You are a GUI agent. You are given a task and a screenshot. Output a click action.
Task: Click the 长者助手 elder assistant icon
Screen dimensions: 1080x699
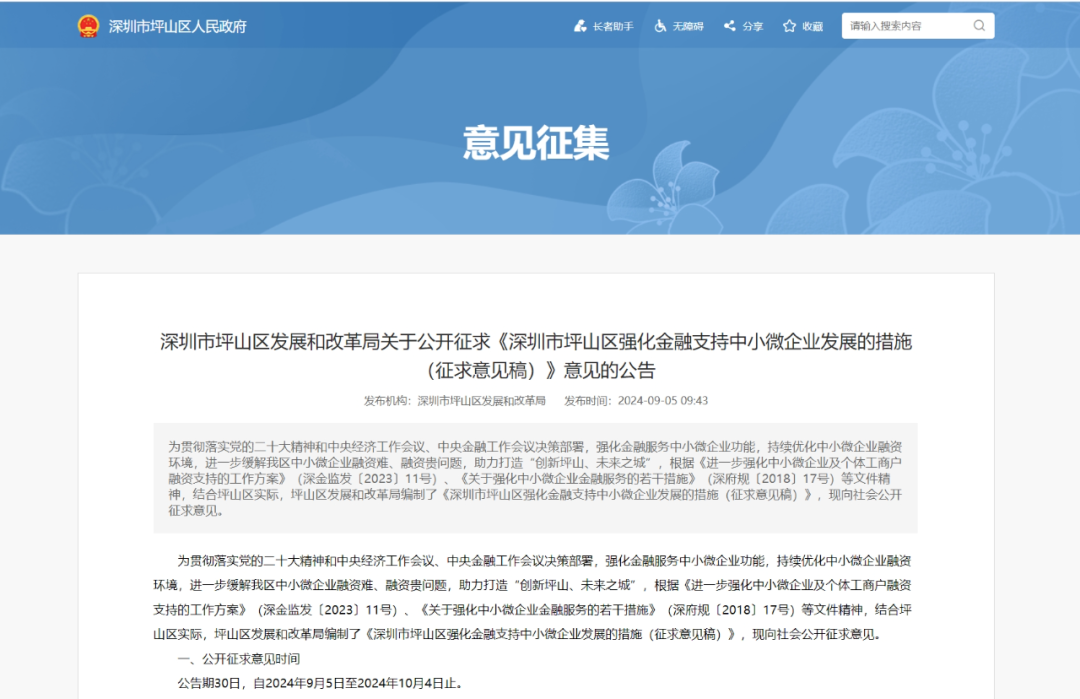coord(580,26)
